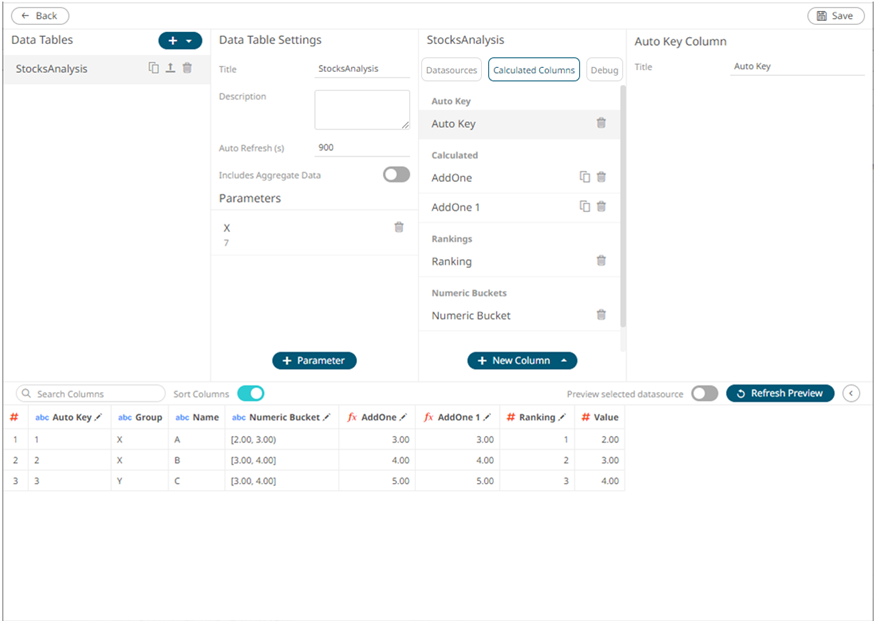Delete the X parameter

(x=399, y=227)
